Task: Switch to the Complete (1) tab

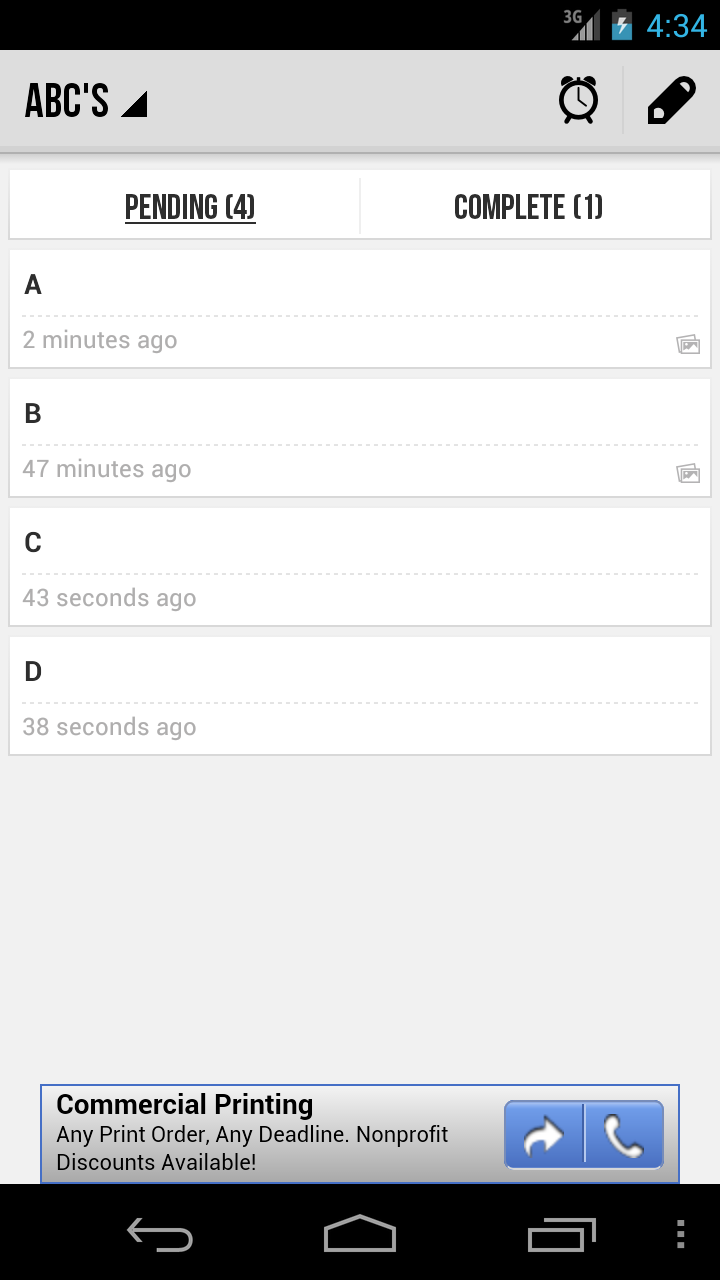Action: (x=529, y=207)
